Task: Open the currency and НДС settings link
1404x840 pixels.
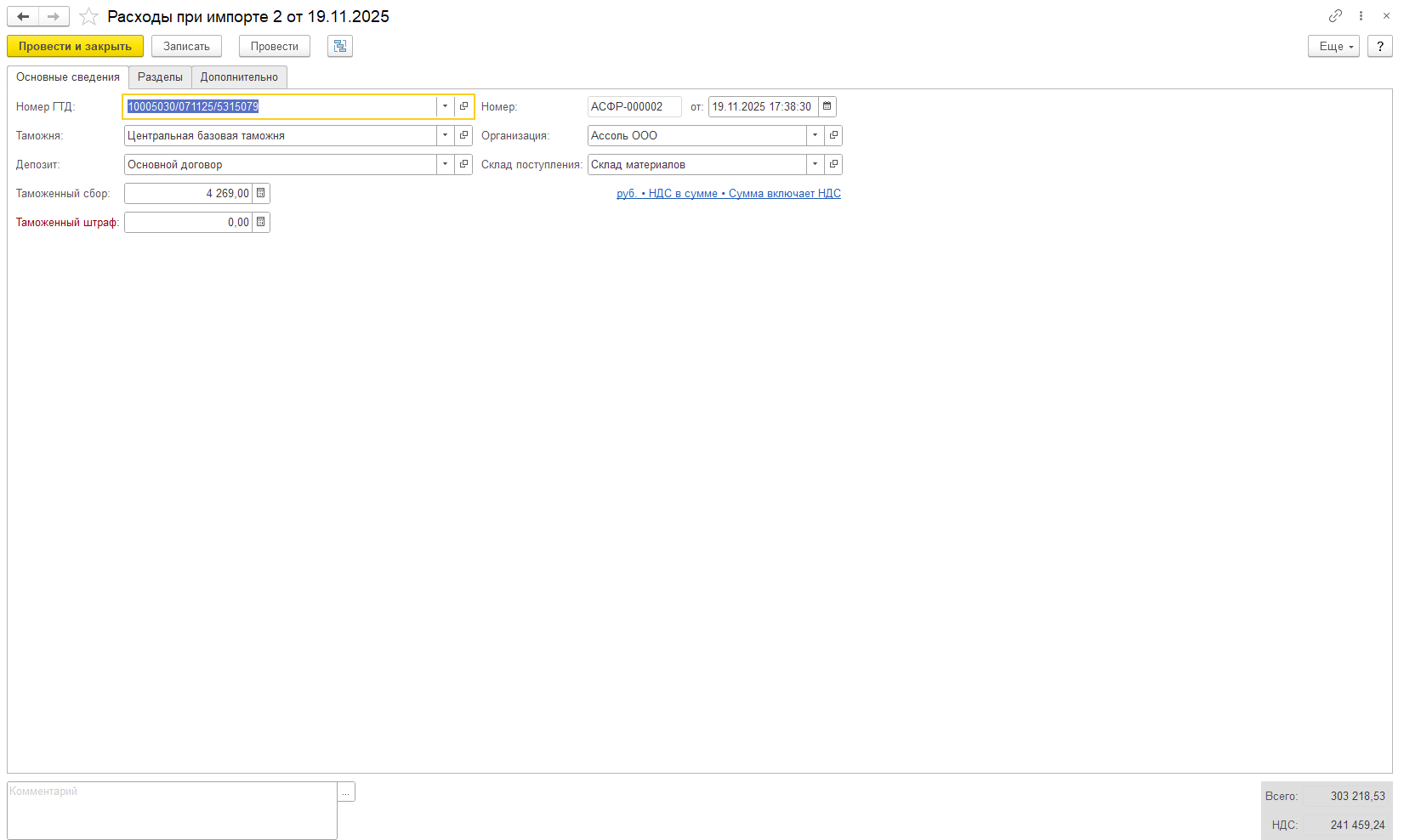Action: [x=728, y=194]
